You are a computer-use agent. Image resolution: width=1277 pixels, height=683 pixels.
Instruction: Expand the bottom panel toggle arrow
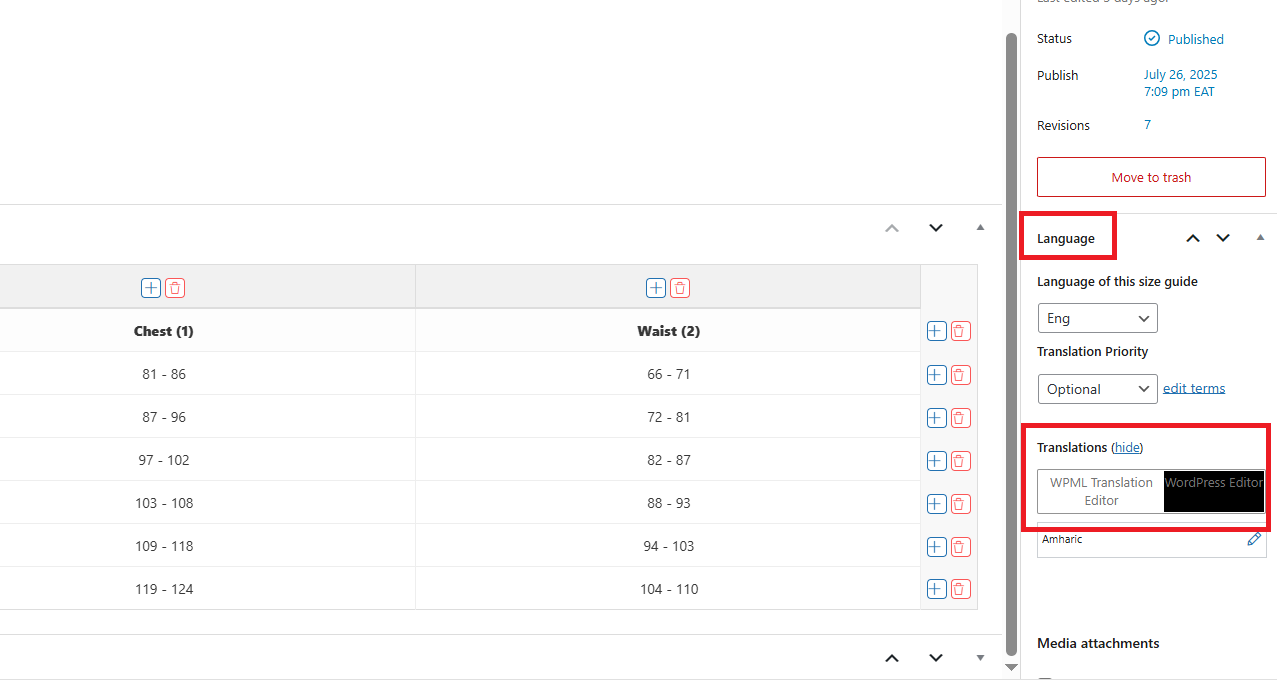point(980,658)
